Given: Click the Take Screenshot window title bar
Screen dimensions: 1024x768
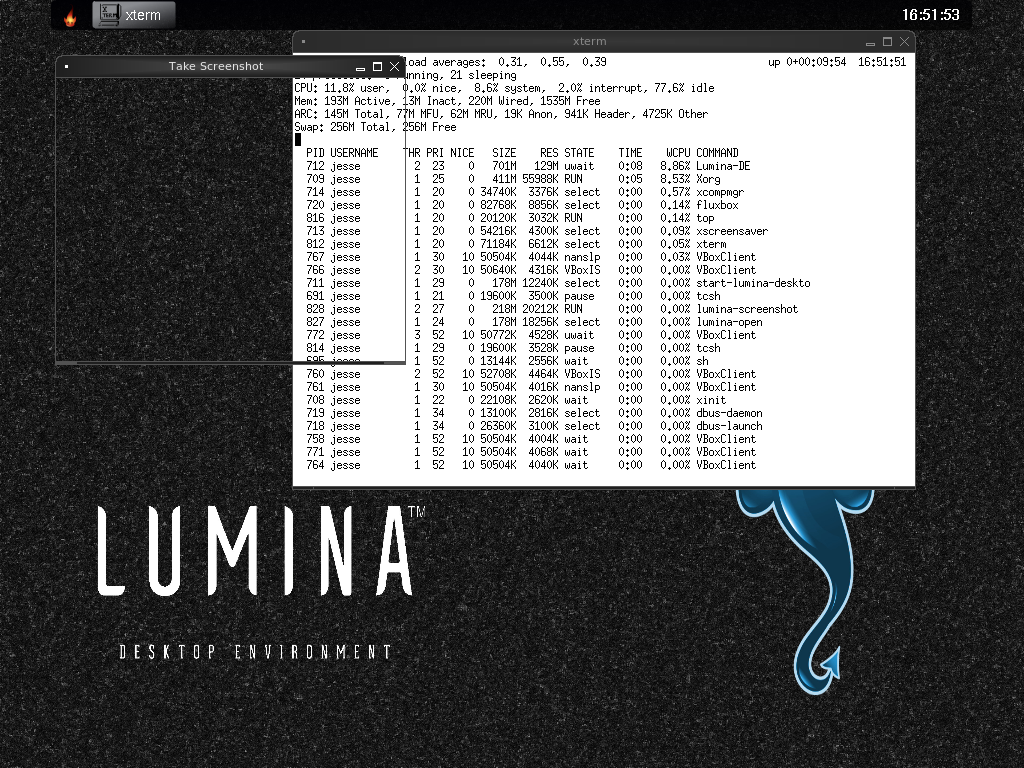Looking at the screenshot, I should (x=216, y=66).
